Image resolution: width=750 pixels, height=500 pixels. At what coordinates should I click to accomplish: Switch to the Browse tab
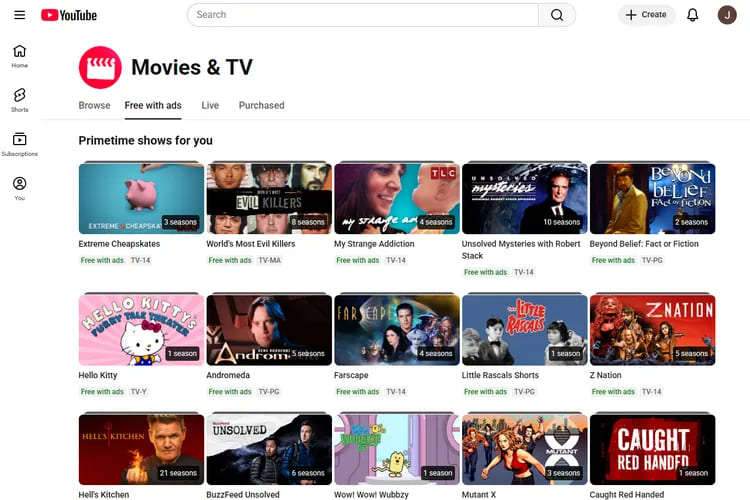point(94,105)
